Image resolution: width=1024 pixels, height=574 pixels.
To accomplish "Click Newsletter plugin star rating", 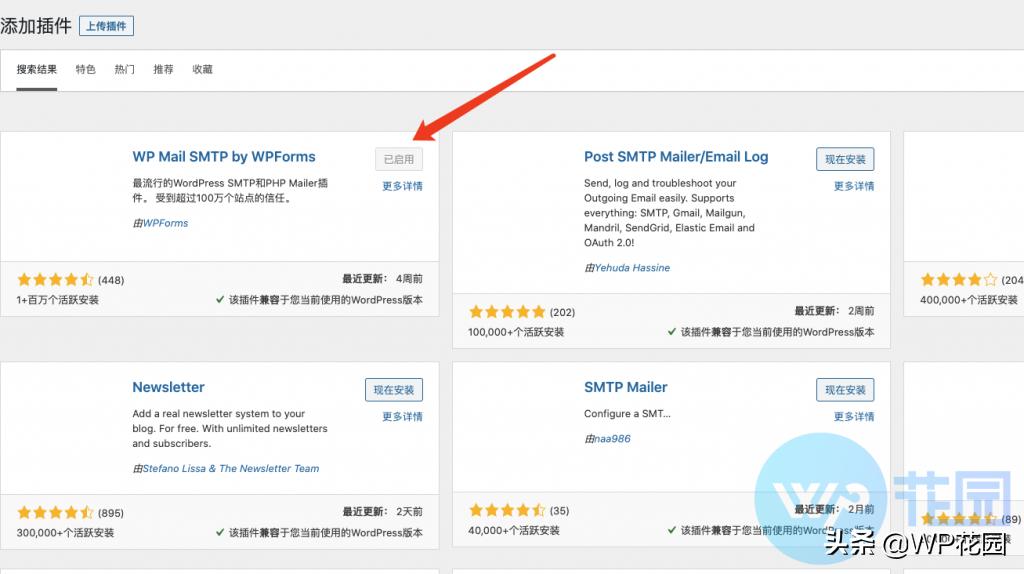I will pos(56,513).
